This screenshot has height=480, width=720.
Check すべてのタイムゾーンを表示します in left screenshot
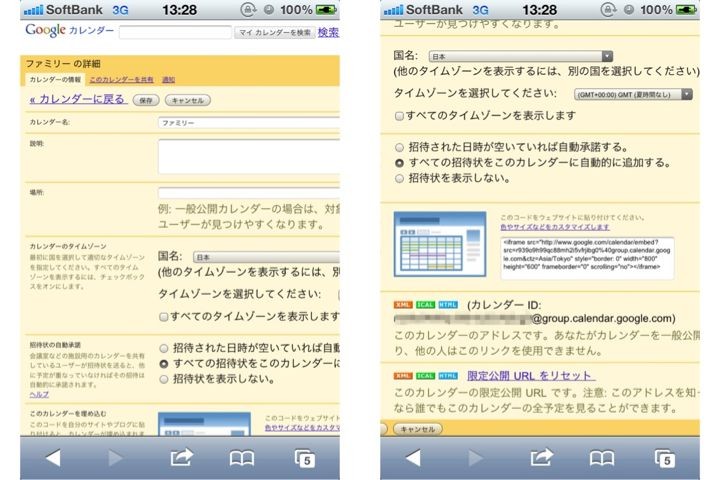click(x=163, y=316)
